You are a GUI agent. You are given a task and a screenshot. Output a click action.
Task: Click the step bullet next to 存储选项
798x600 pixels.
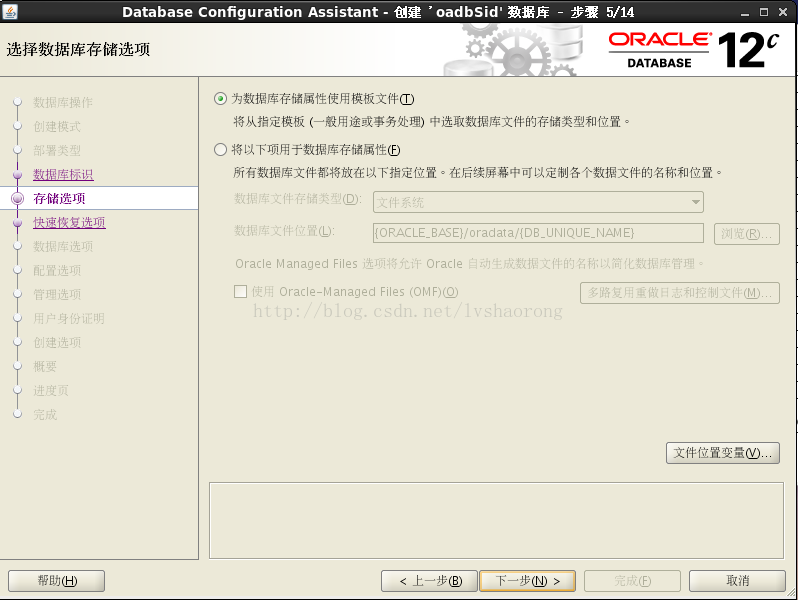click(x=17, y=198)
